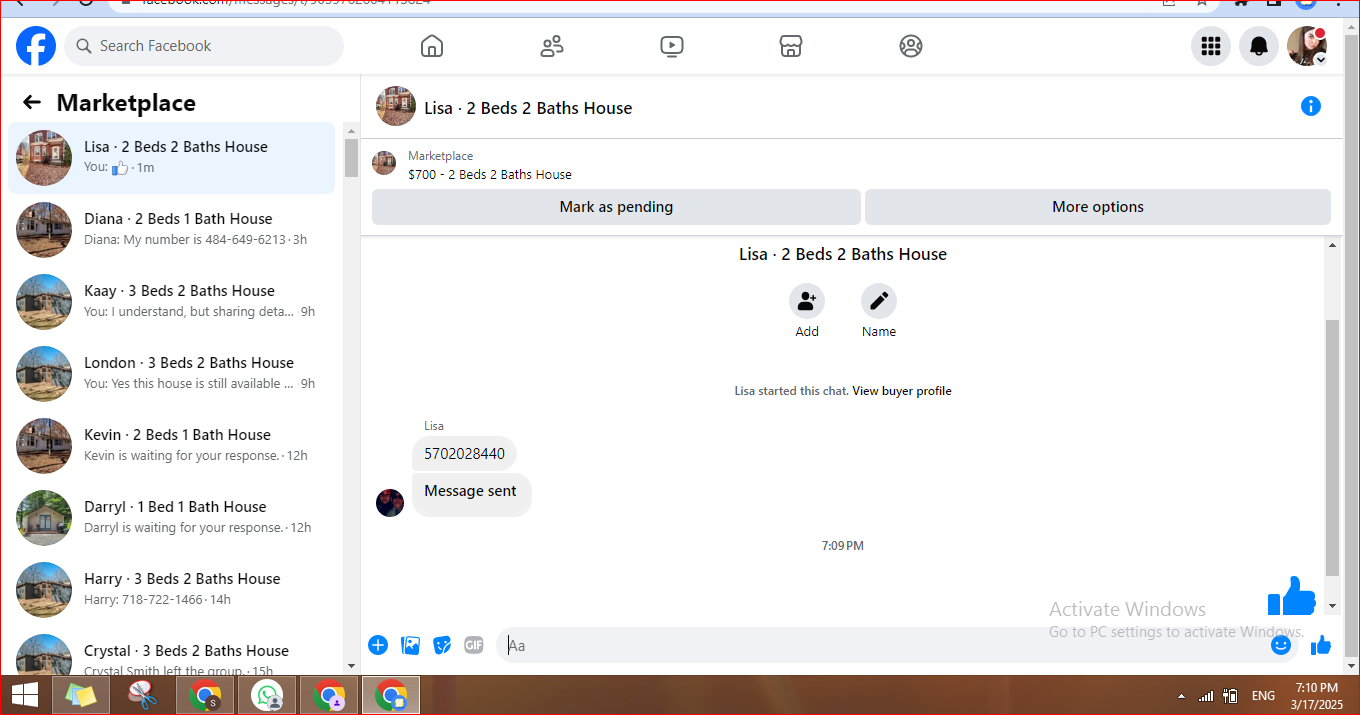Click the taskbar clock 7:10 PM

point(1316,688)
